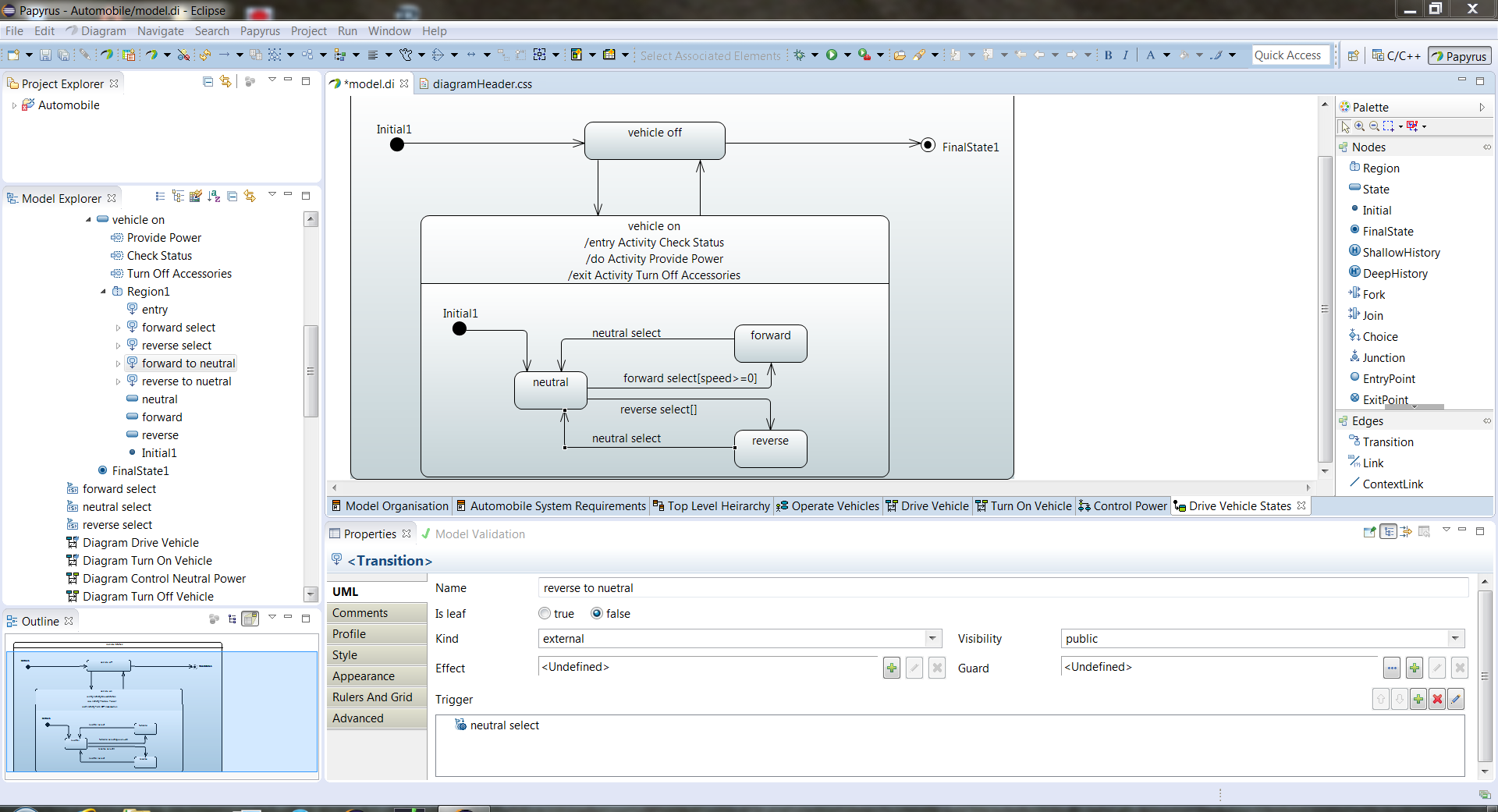This screenshot has height=812, width=1498.
Task: Pick the ShallowHistory palette tool
Action: 1394,252
